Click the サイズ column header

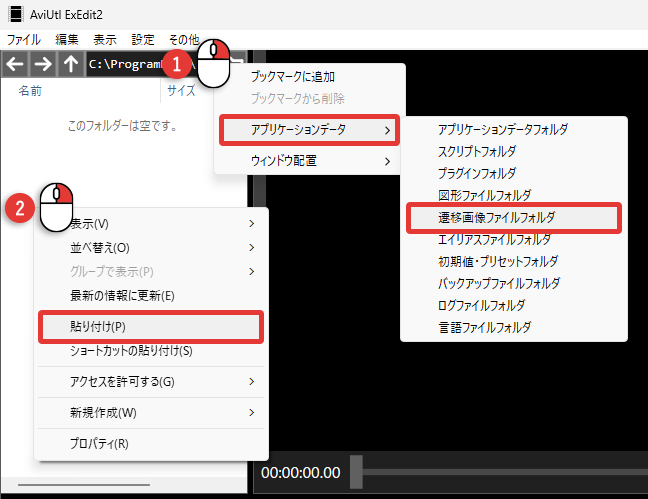tap(181, 91)
